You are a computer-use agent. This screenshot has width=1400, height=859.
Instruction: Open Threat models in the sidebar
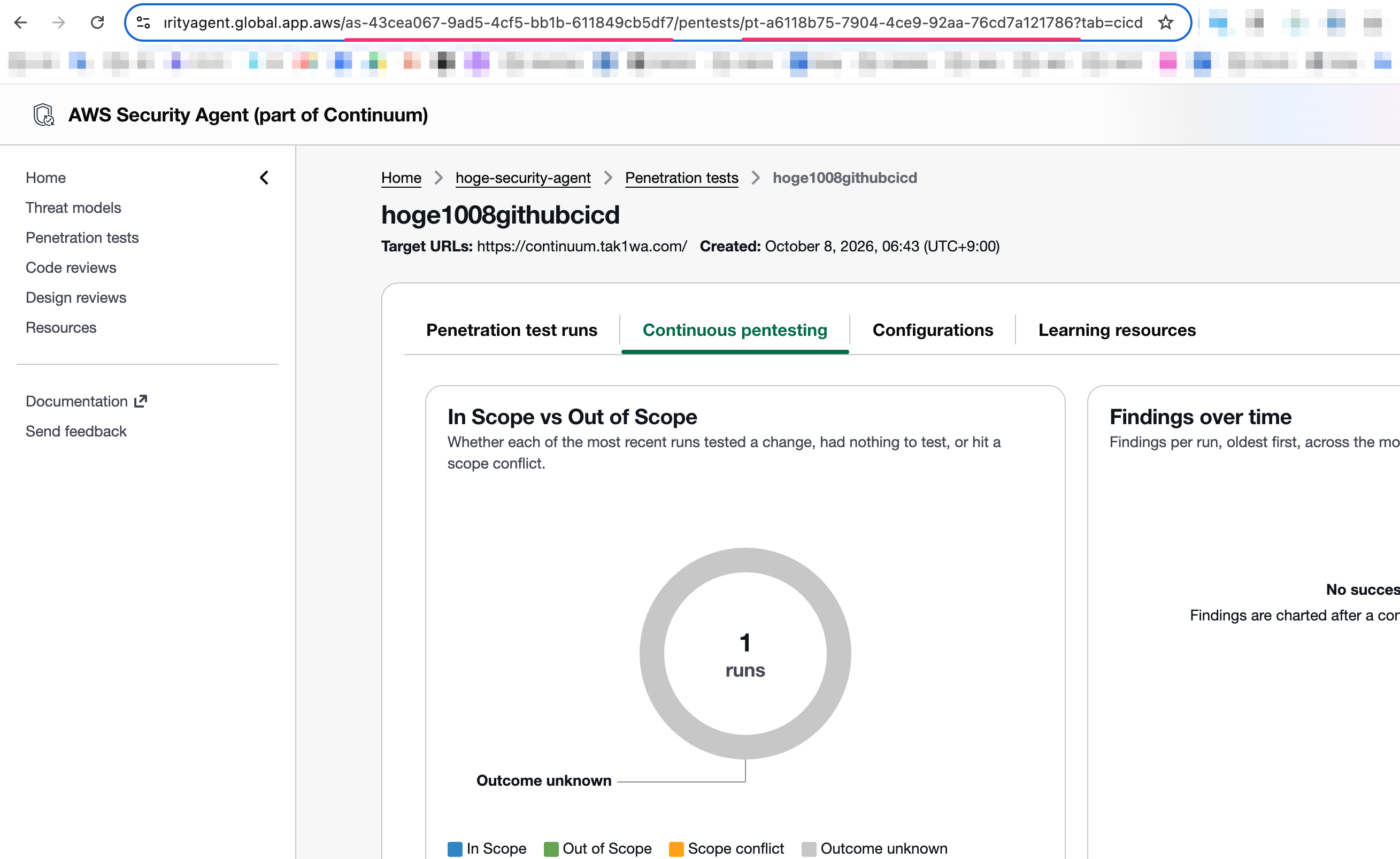pos(73,208)
